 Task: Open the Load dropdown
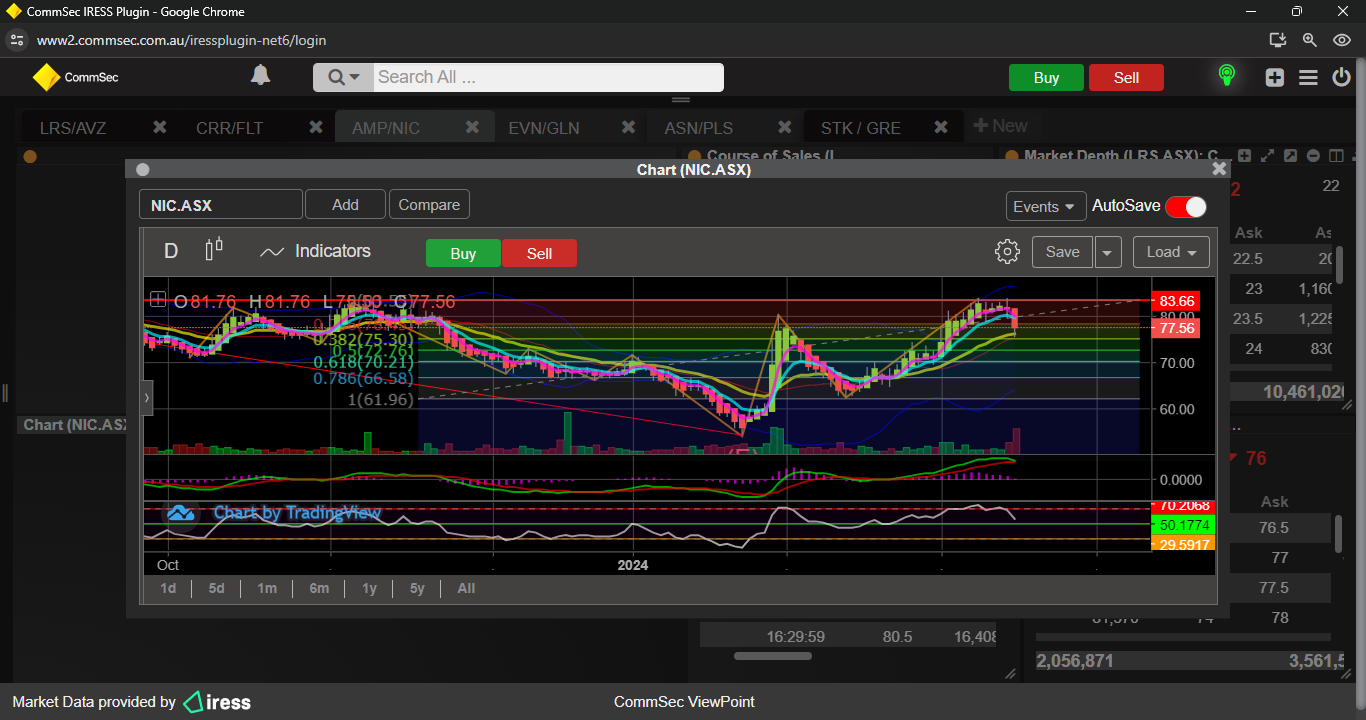coord(1171,252)
